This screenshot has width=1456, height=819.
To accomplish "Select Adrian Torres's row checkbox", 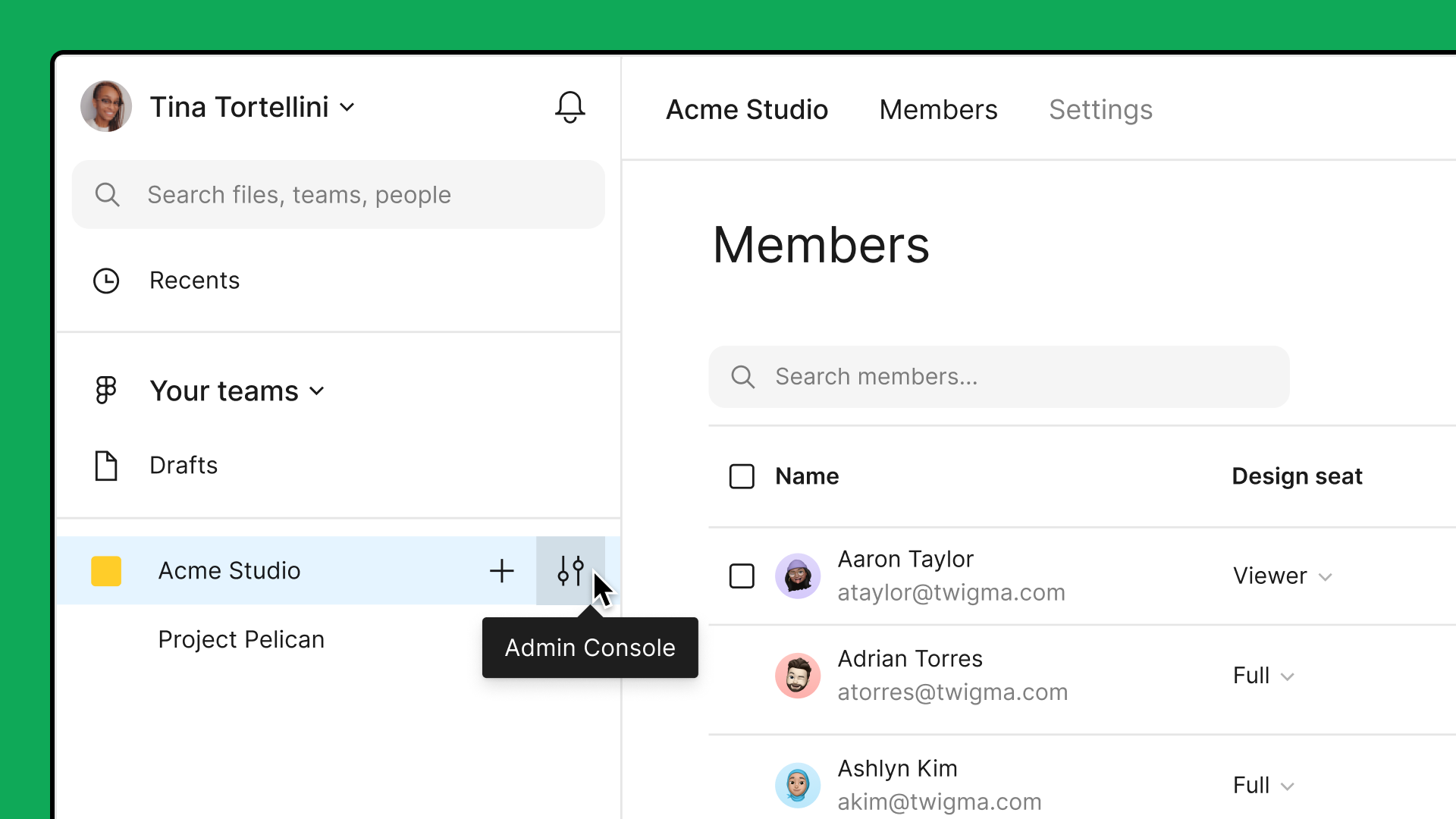I will pos(742,675).
